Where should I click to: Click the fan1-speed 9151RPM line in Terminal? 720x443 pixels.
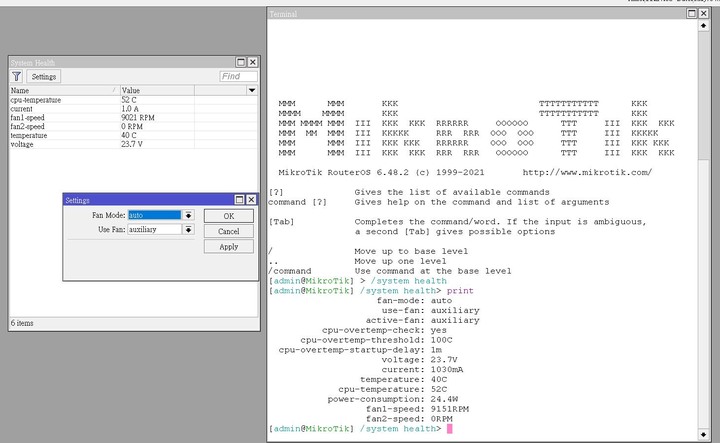[x=417, y=409]
